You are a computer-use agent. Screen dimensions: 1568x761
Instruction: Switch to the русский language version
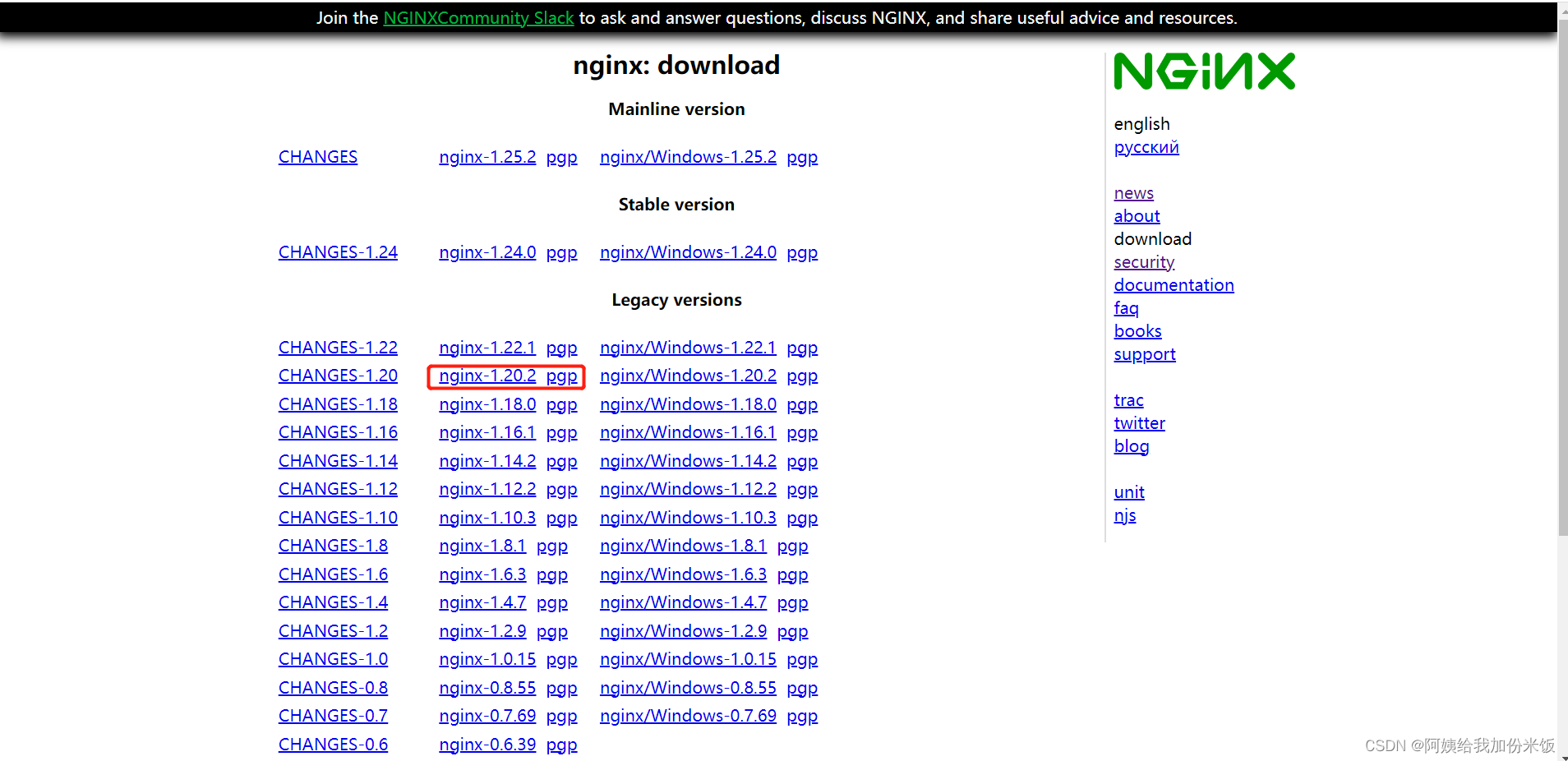[x=1146, y=147]
